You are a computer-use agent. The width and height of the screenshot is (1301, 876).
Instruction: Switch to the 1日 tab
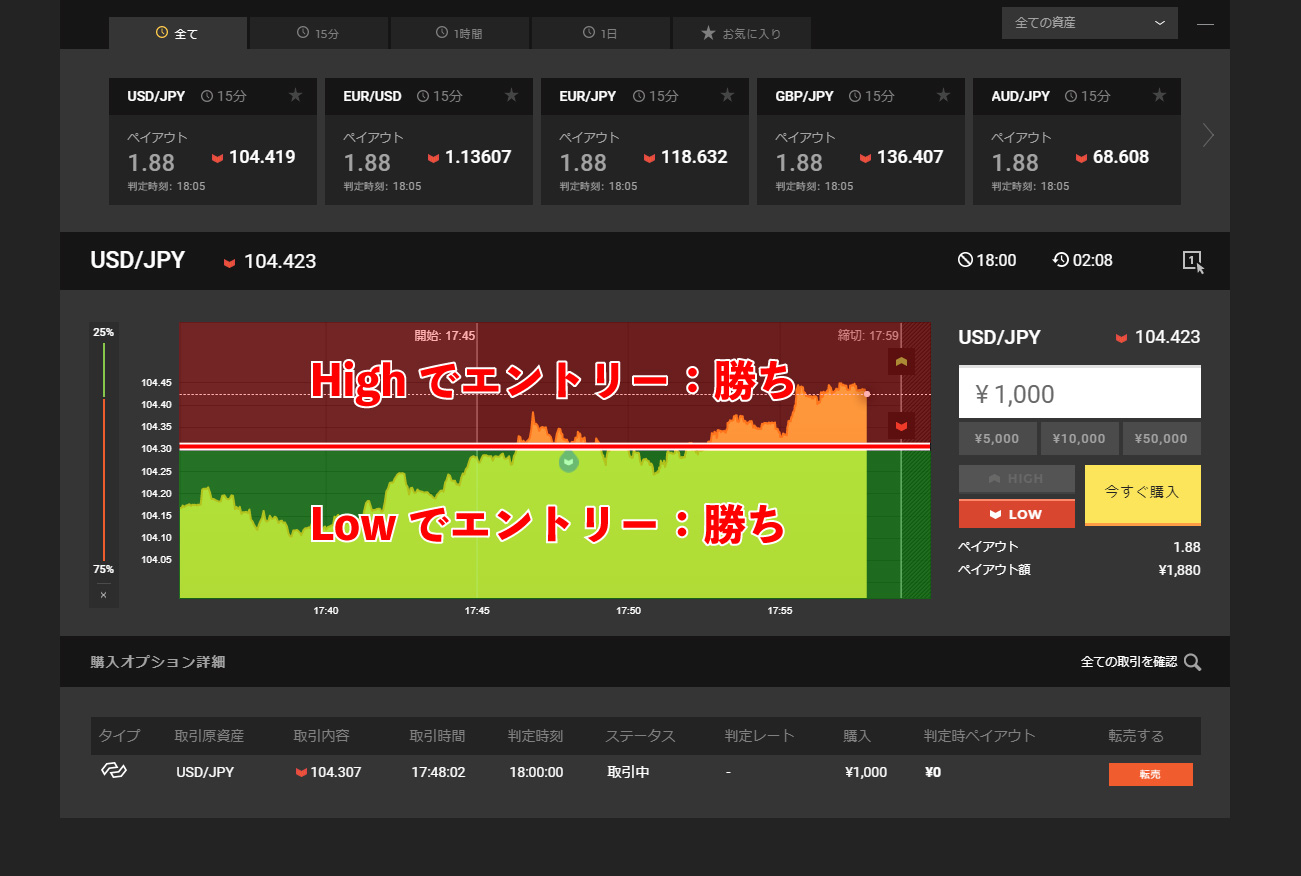(600, 33)
